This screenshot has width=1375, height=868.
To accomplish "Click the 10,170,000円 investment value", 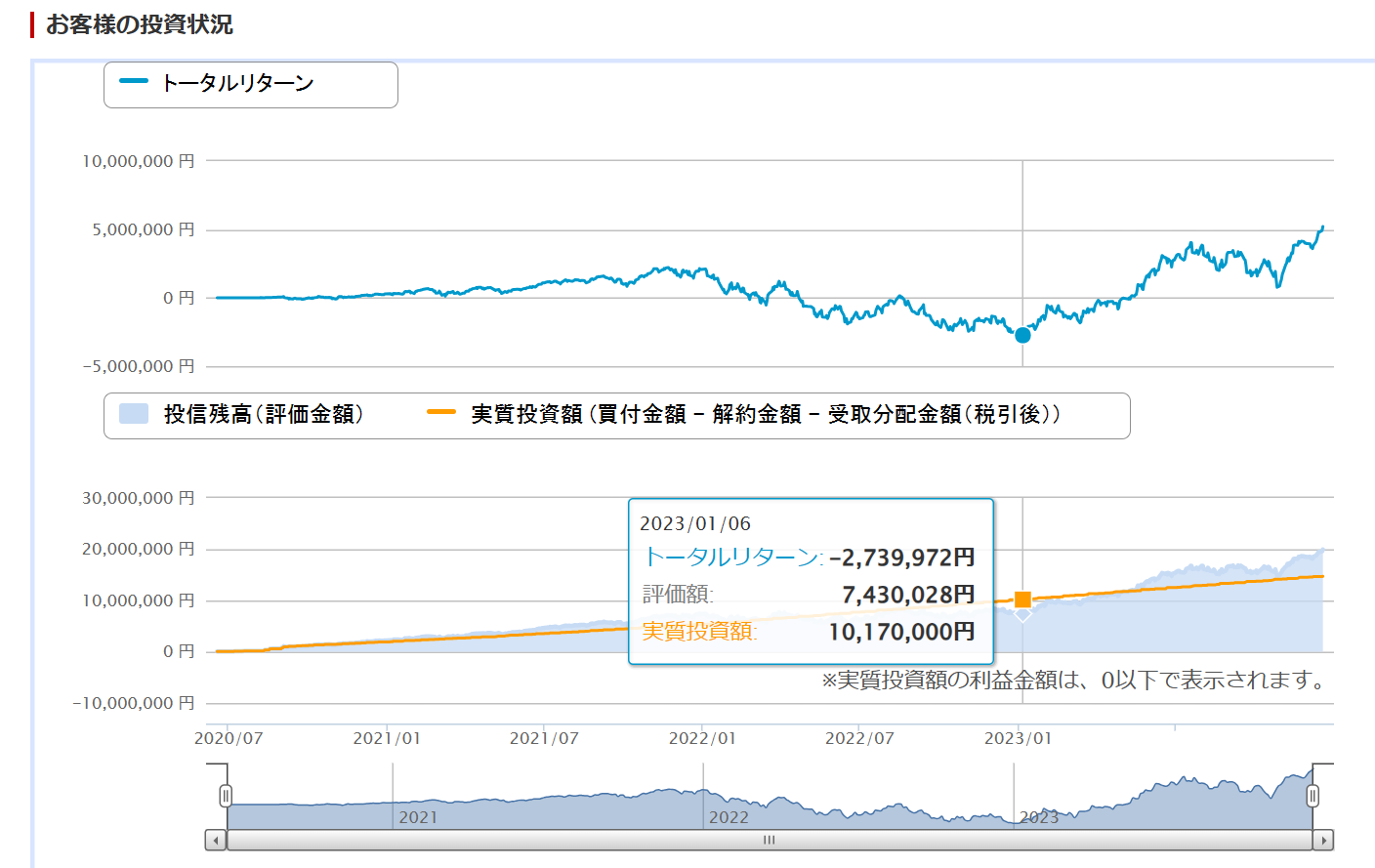I will pyautogui.click(x=901, y=632).
